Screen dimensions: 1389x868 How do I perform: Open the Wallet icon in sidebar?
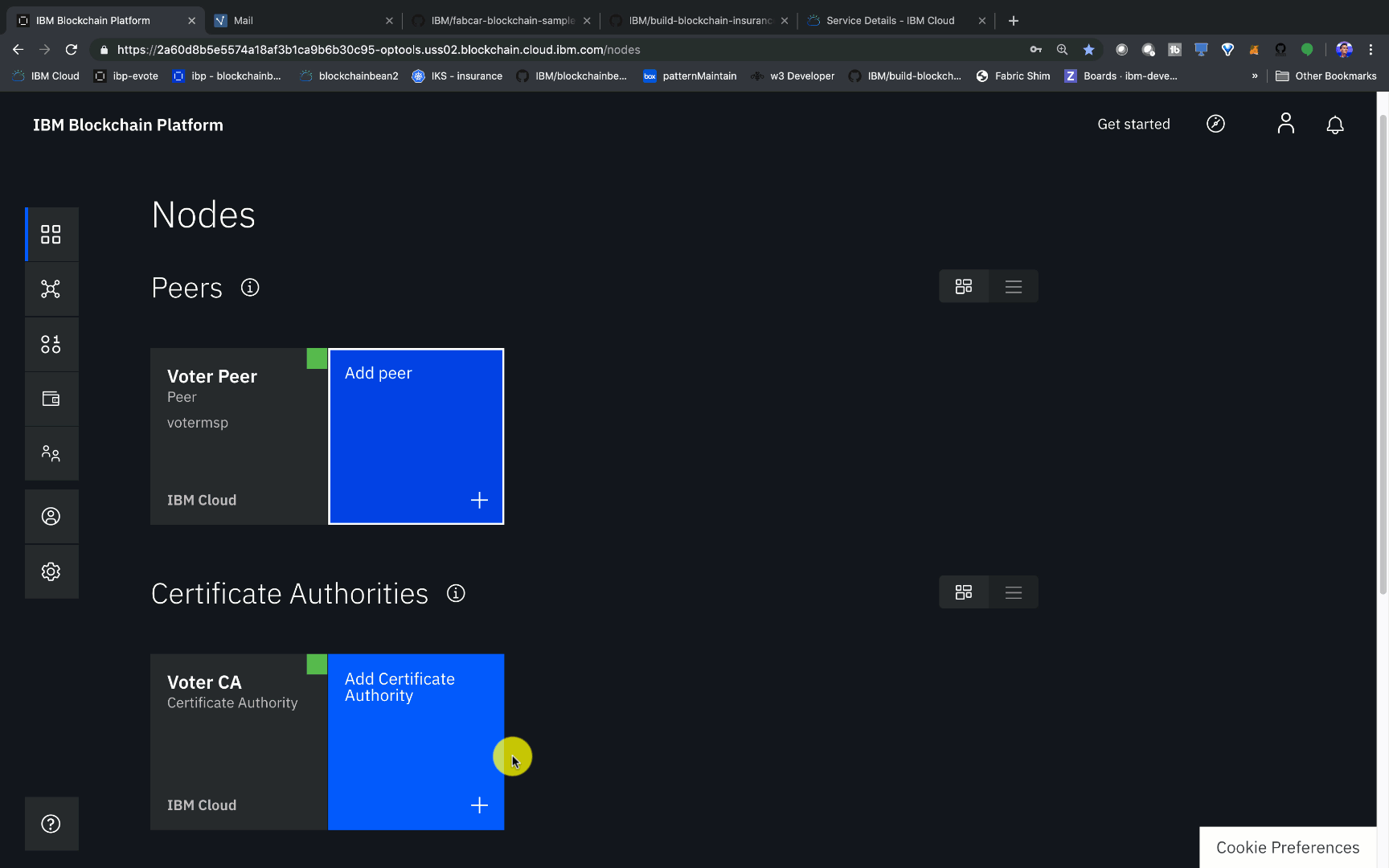click(x=51, y=399)
